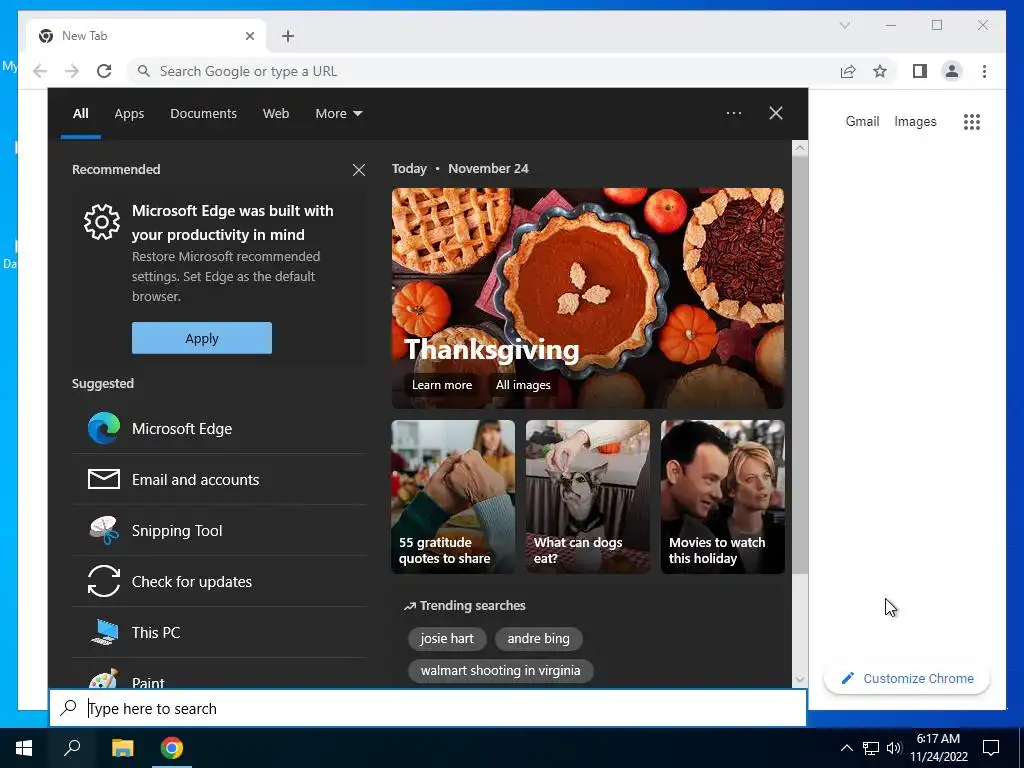This screenshot has height=768, width=1024.
Task: Open the network status tray icon
Action: (x=871, y=748)
